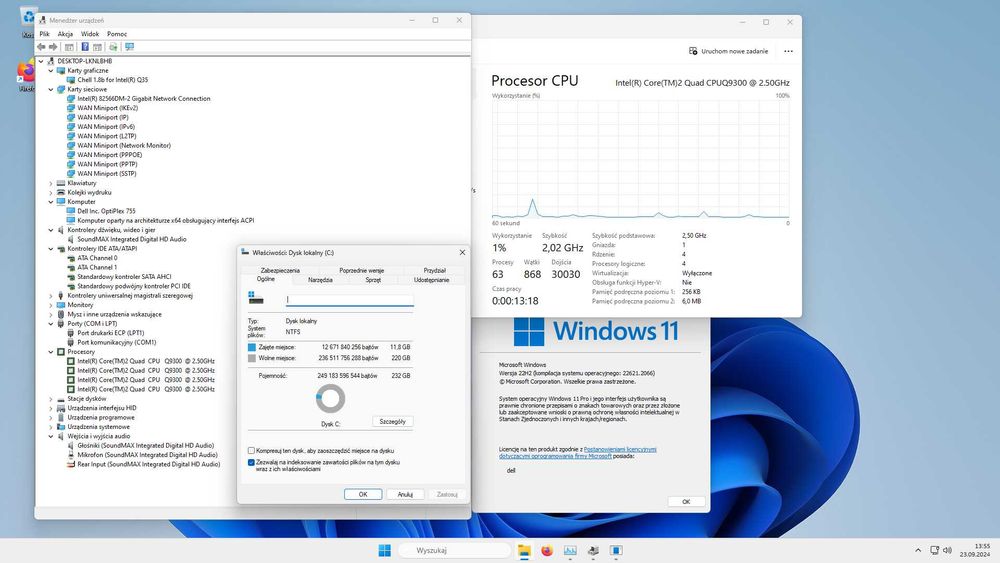Click the disk usage donut chart
The width and height of the screenshot is (1000, 563).
(x=330, y=399)
